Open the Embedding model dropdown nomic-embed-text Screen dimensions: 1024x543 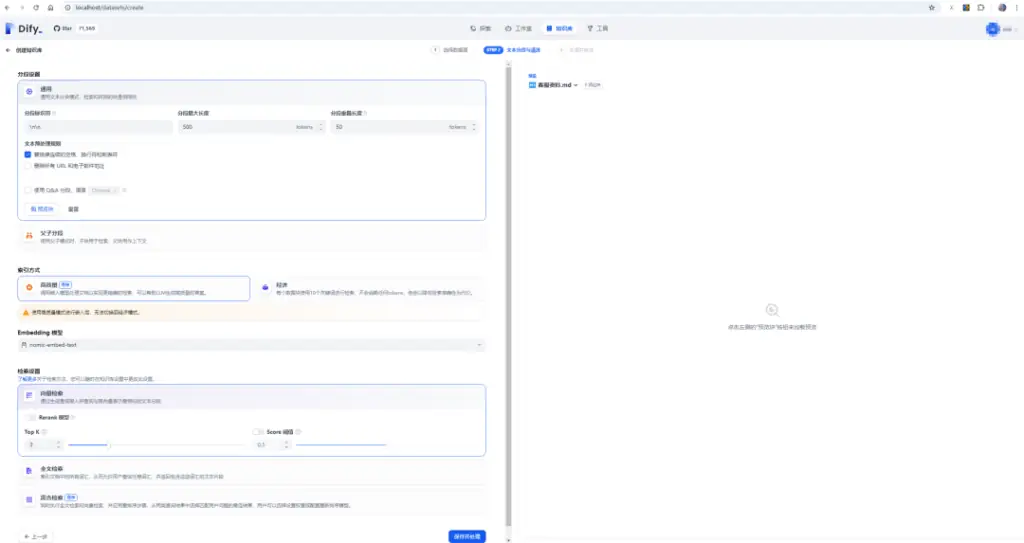pos(251,345)
